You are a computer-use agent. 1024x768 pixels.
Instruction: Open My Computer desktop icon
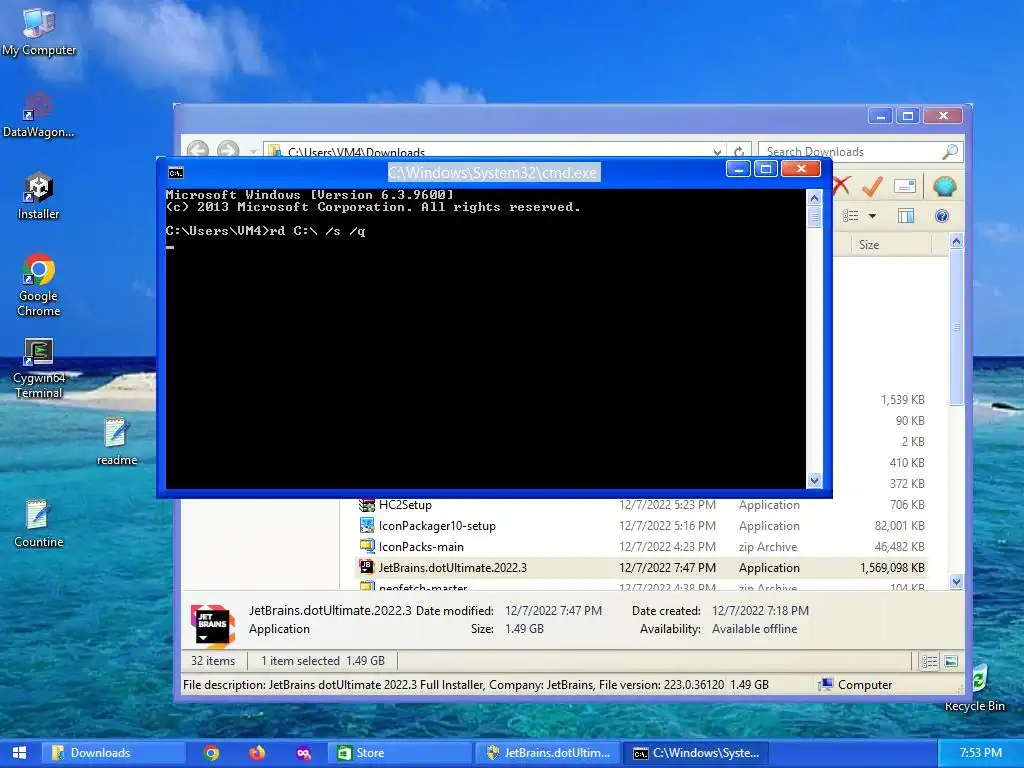39,31
